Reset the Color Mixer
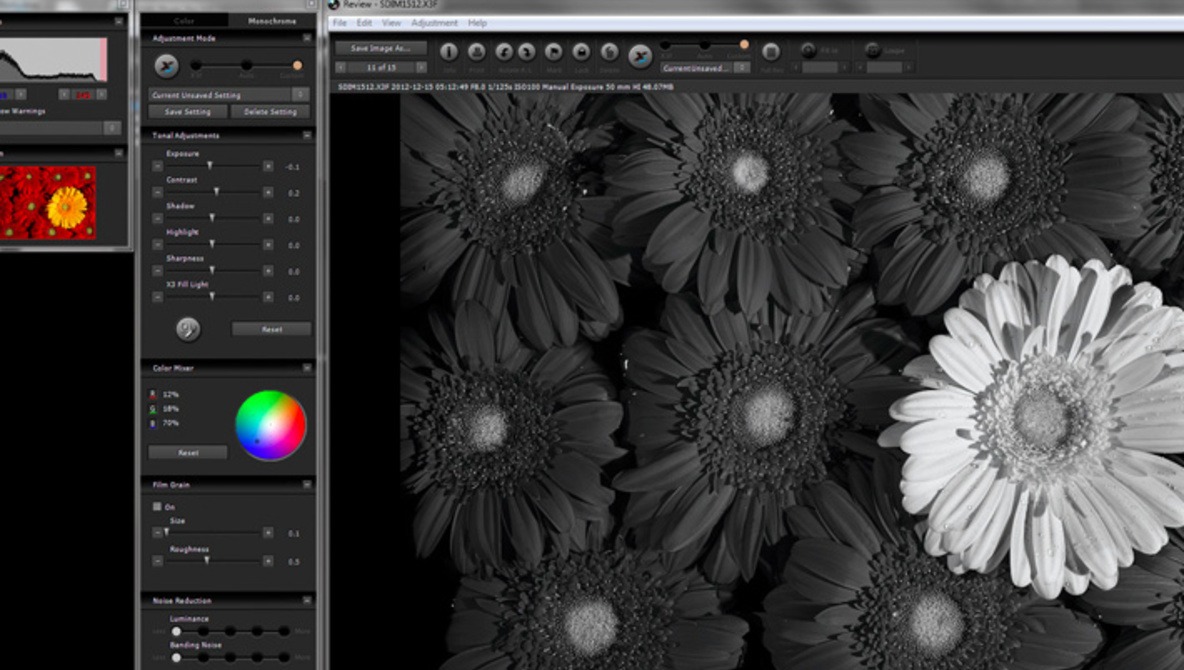Viewport: 1184px width, 670px height. (x=188, y=452)
